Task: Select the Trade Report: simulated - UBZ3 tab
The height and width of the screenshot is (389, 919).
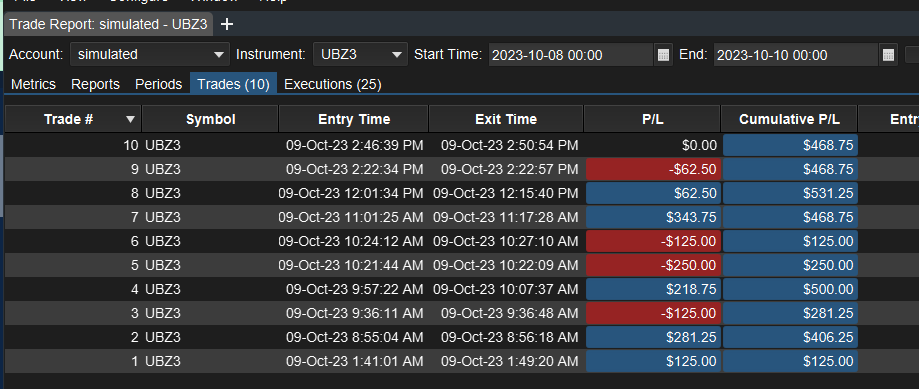Action: (108, 24)
